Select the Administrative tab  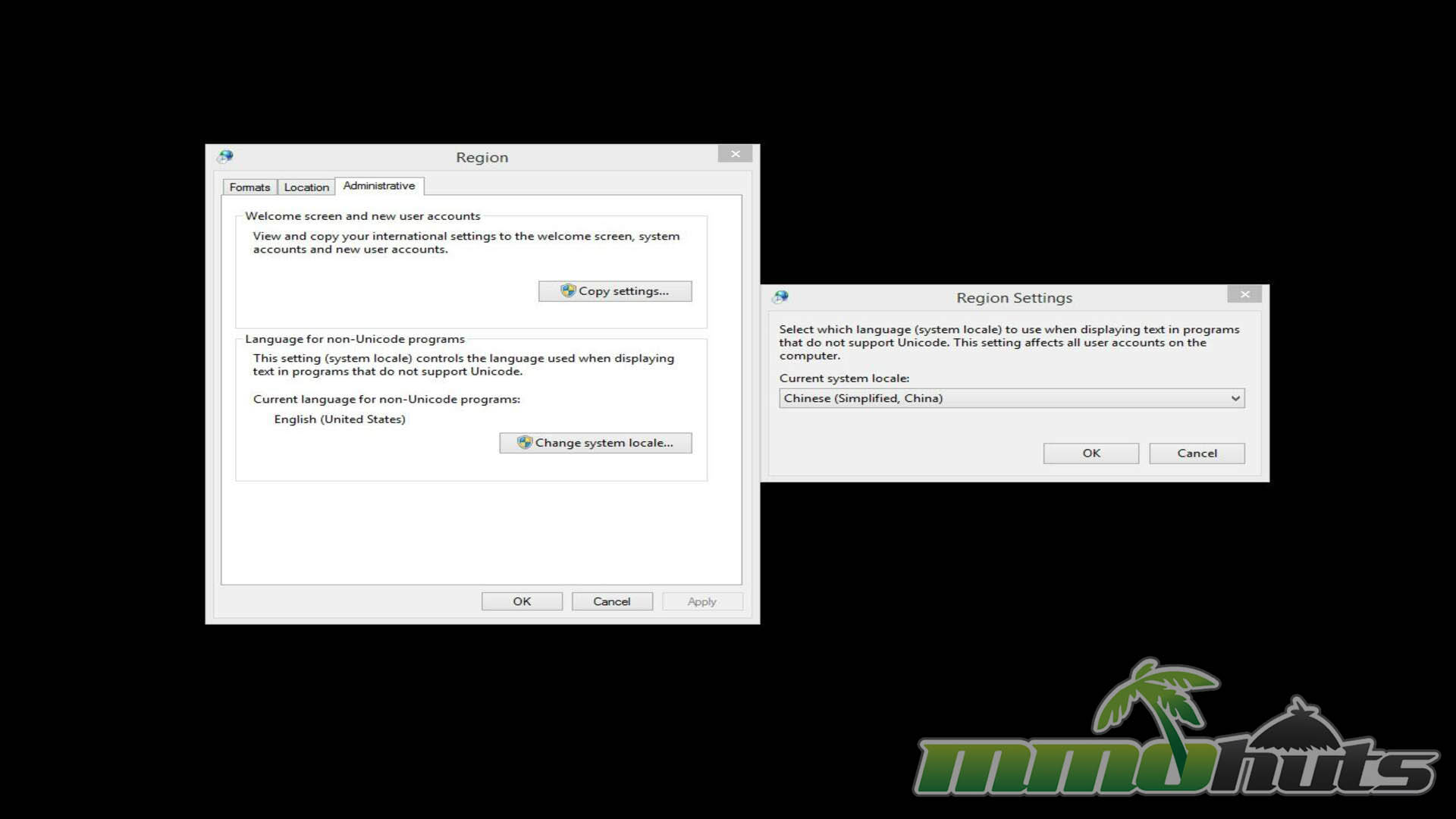(x=379, y=186)
